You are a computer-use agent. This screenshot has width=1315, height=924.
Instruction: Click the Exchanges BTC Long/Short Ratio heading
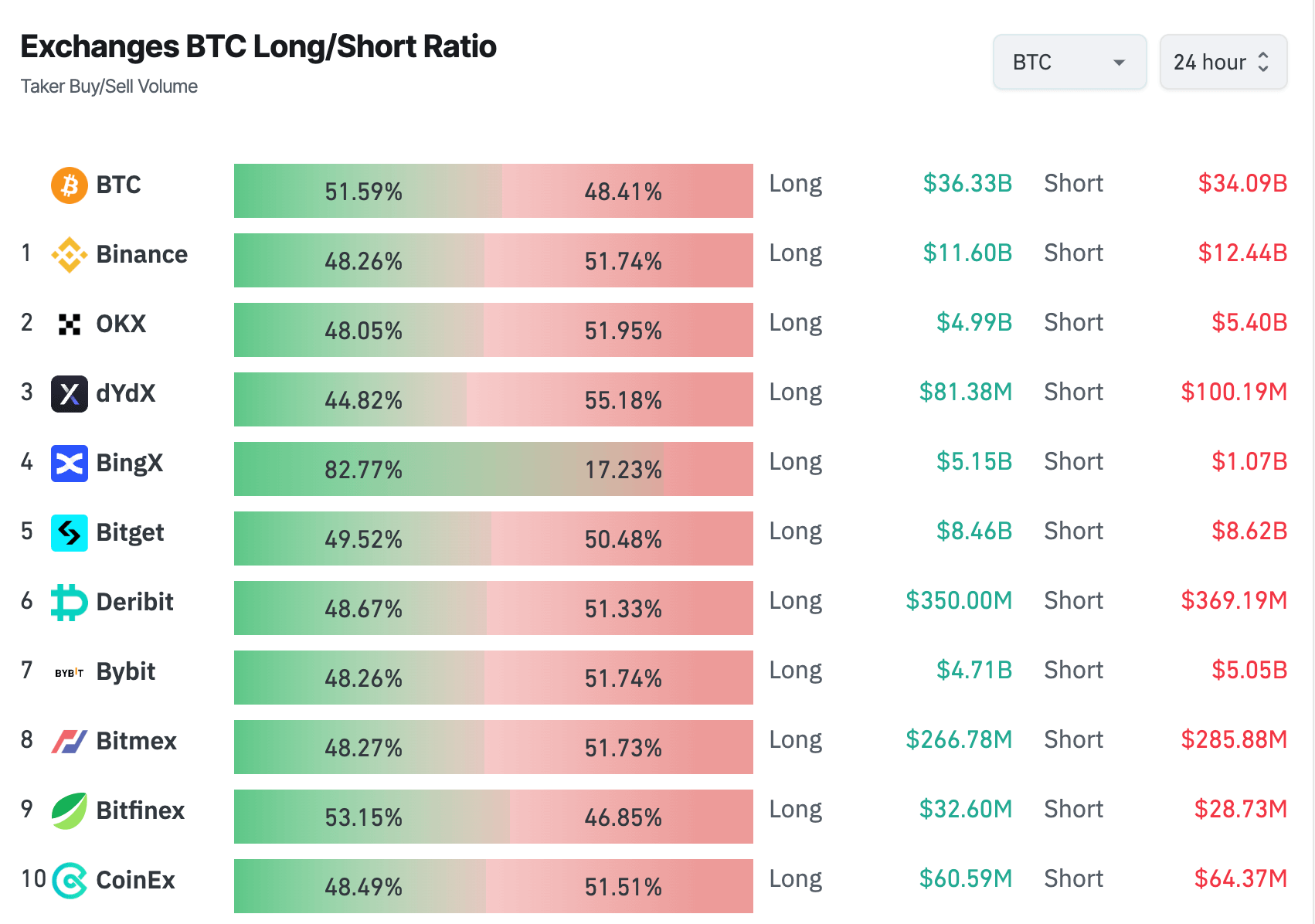click(258, 47)
